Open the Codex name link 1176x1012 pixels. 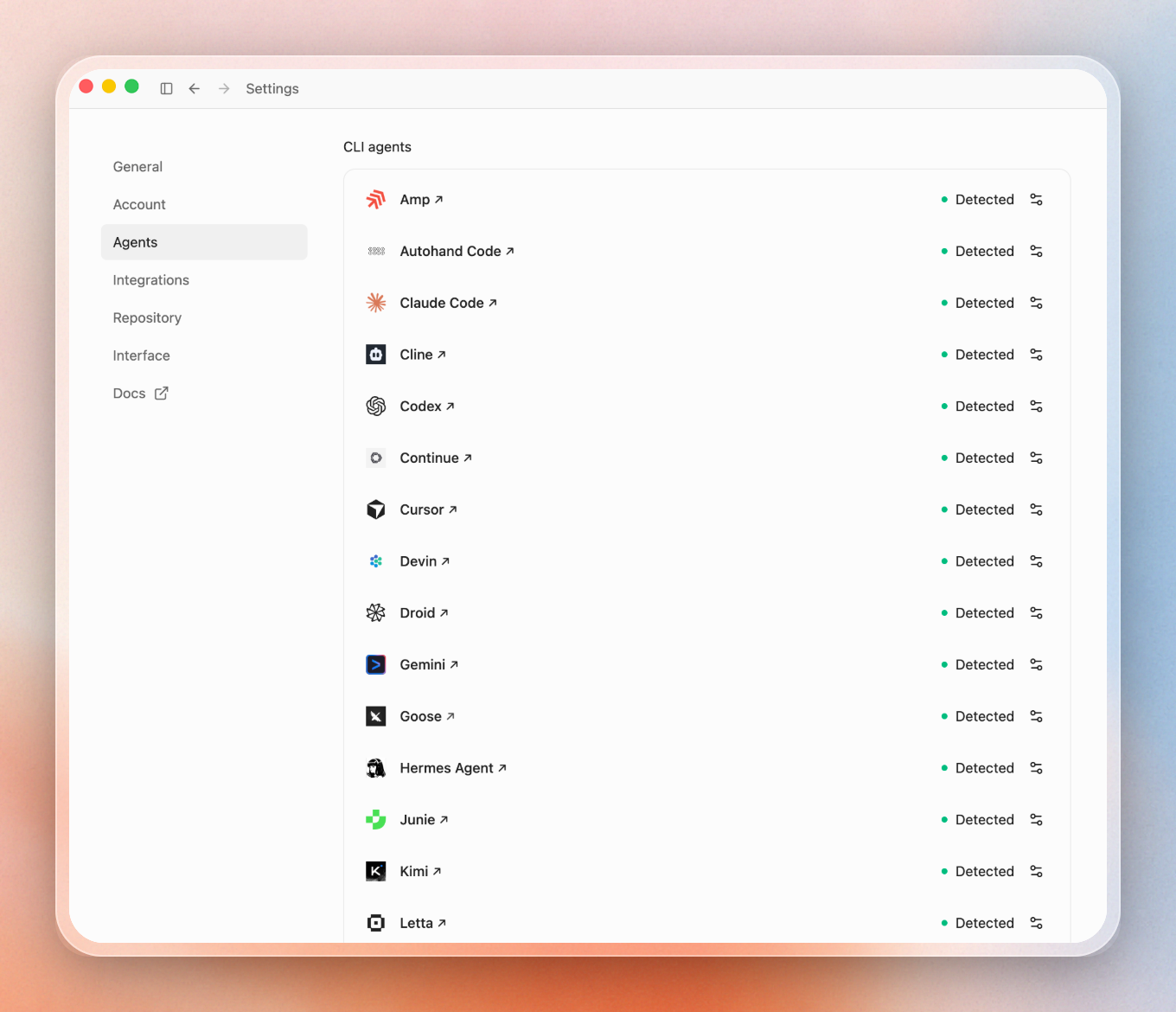427,407
